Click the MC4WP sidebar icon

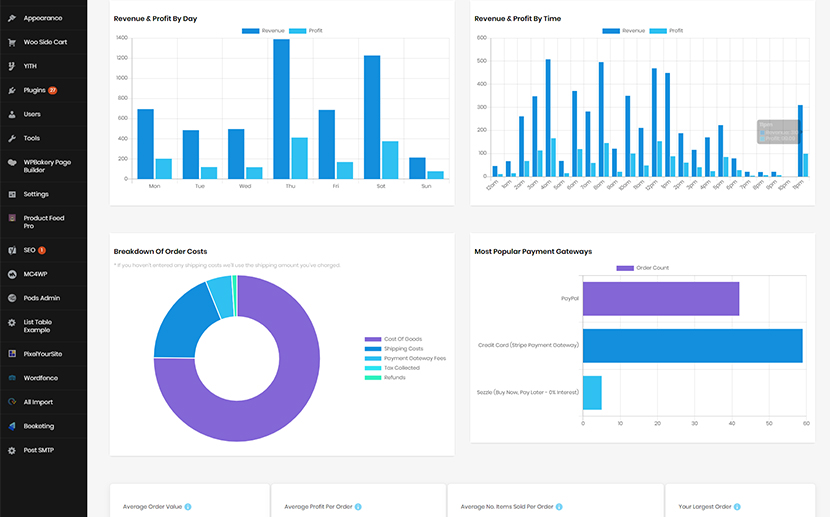pos(12,274)
